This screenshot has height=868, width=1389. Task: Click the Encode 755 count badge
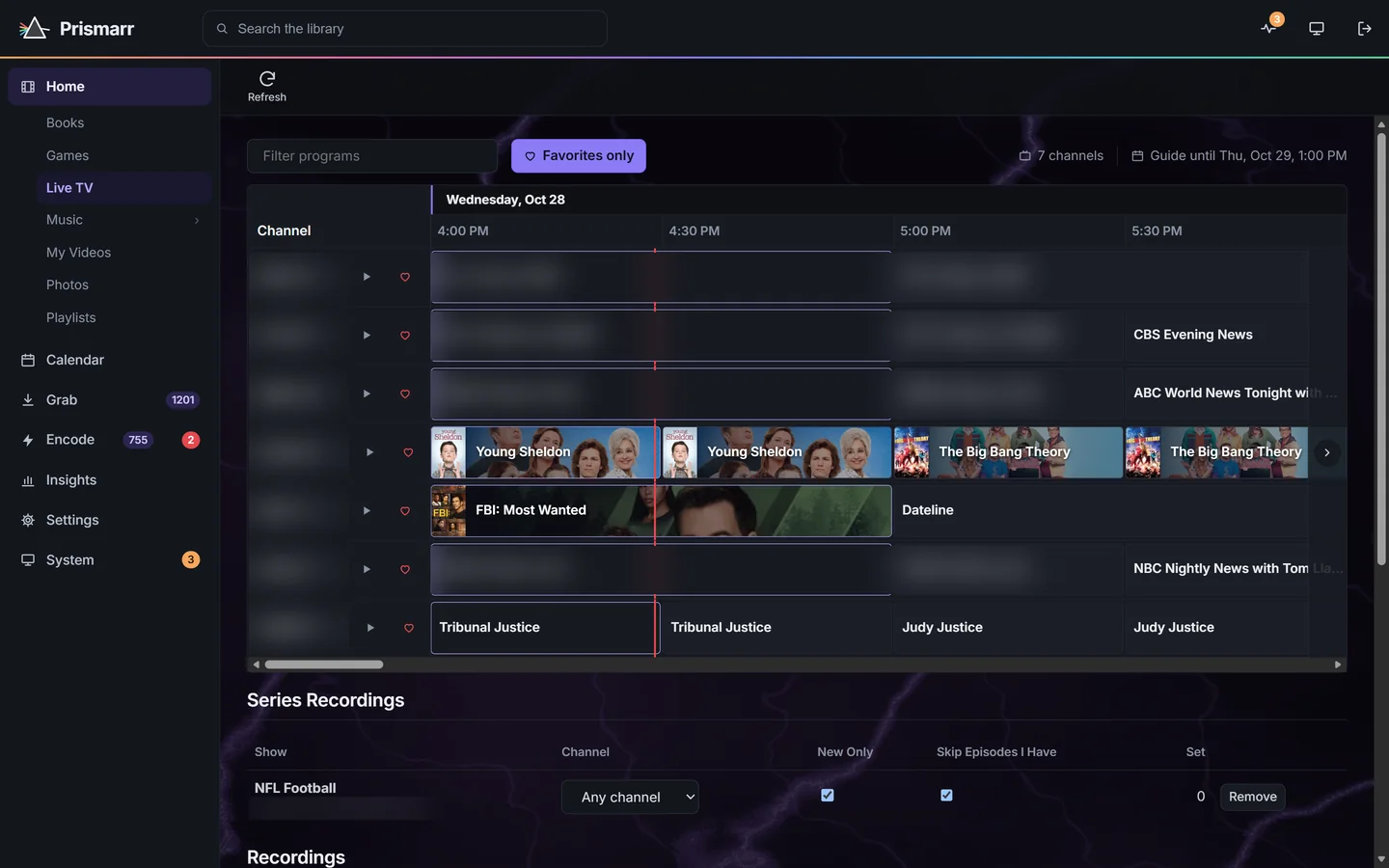(138, 440)
